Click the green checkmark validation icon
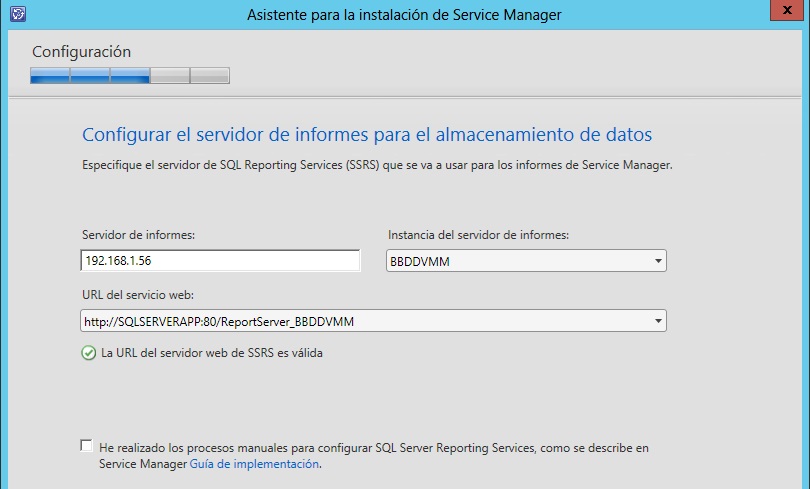This screenshot has height=489, width=810. 89,352
